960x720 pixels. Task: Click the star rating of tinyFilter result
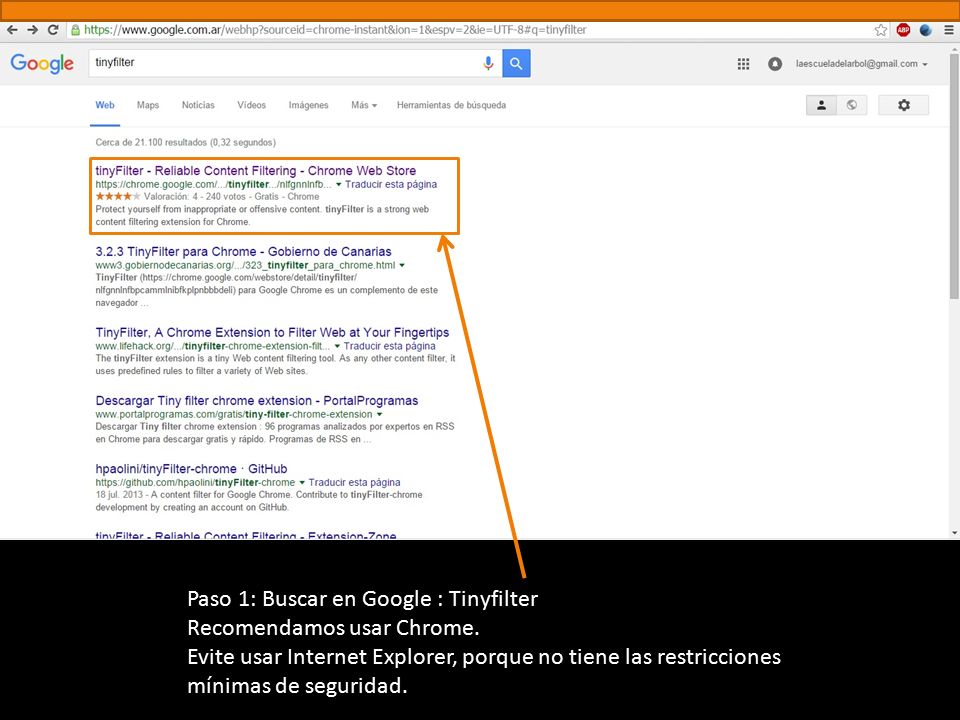118,197
